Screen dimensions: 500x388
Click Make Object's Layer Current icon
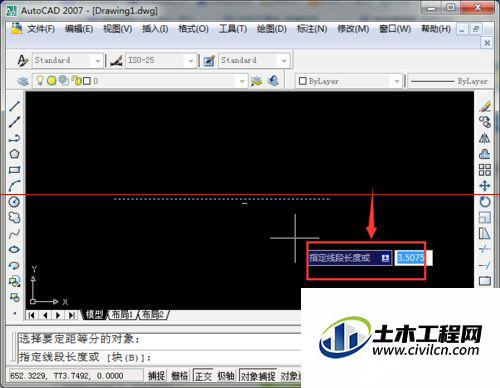click(257, 81)
